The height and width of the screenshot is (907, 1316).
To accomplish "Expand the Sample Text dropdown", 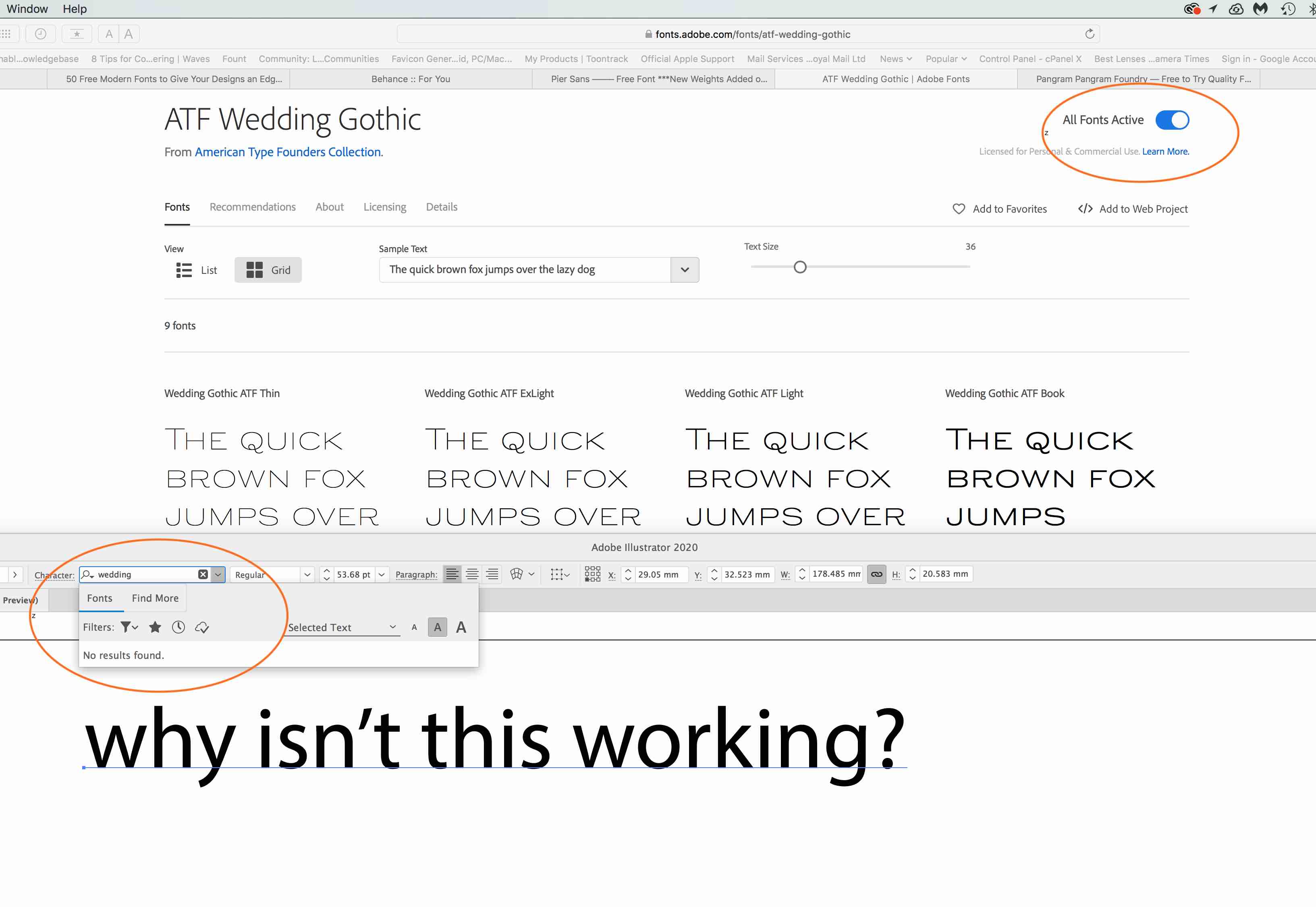I will pos(685,270).
